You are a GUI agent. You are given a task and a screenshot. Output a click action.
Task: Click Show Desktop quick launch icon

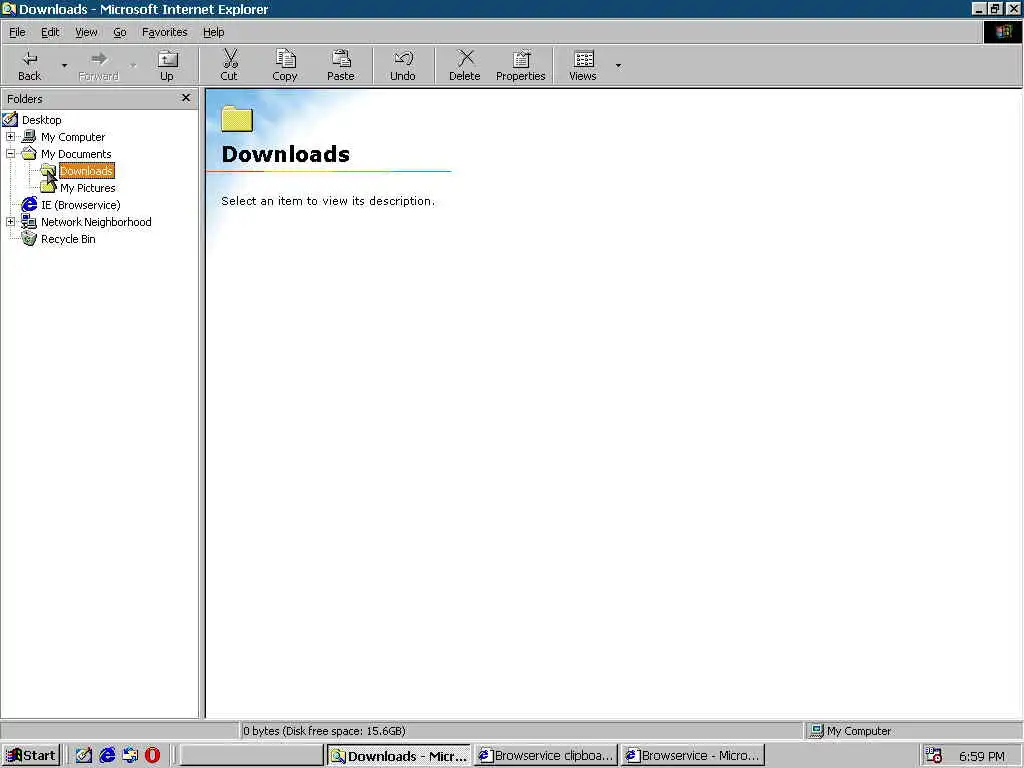pos(84,756)
